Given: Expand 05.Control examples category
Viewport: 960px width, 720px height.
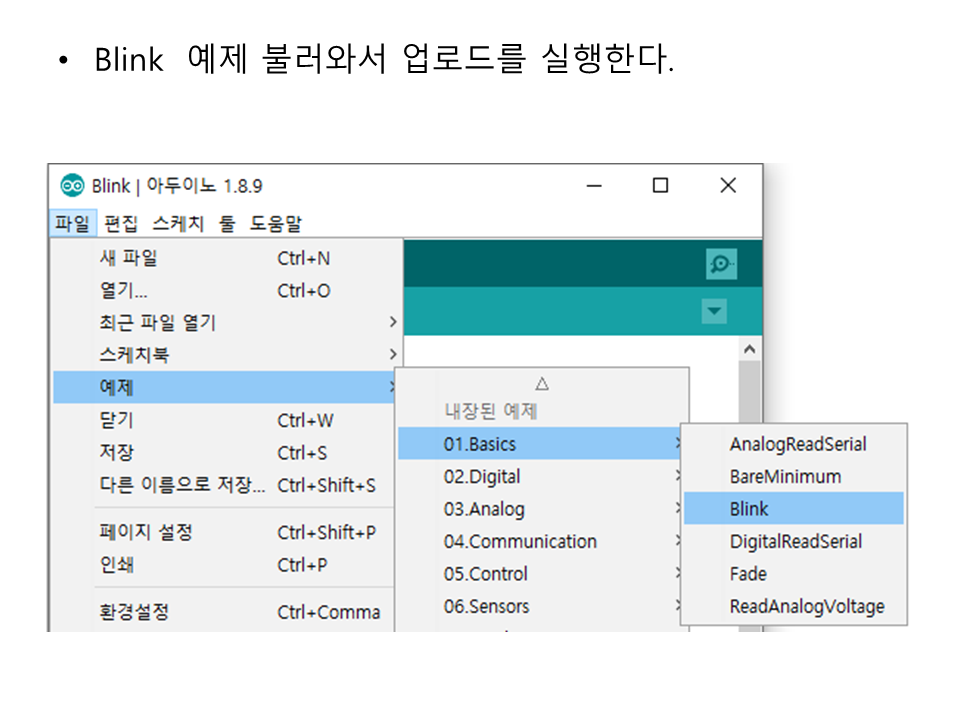Looking at the screenshot, I should coord(540,574).
